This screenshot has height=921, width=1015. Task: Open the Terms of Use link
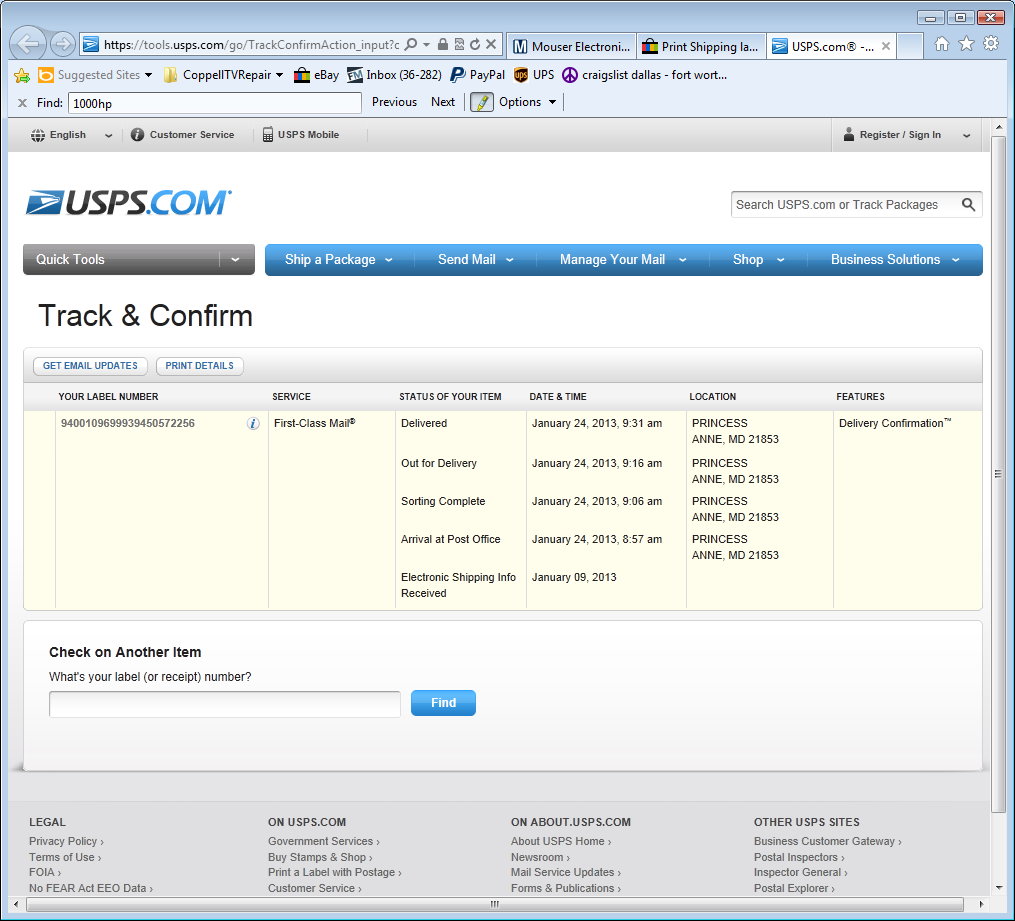pos(65,857)
